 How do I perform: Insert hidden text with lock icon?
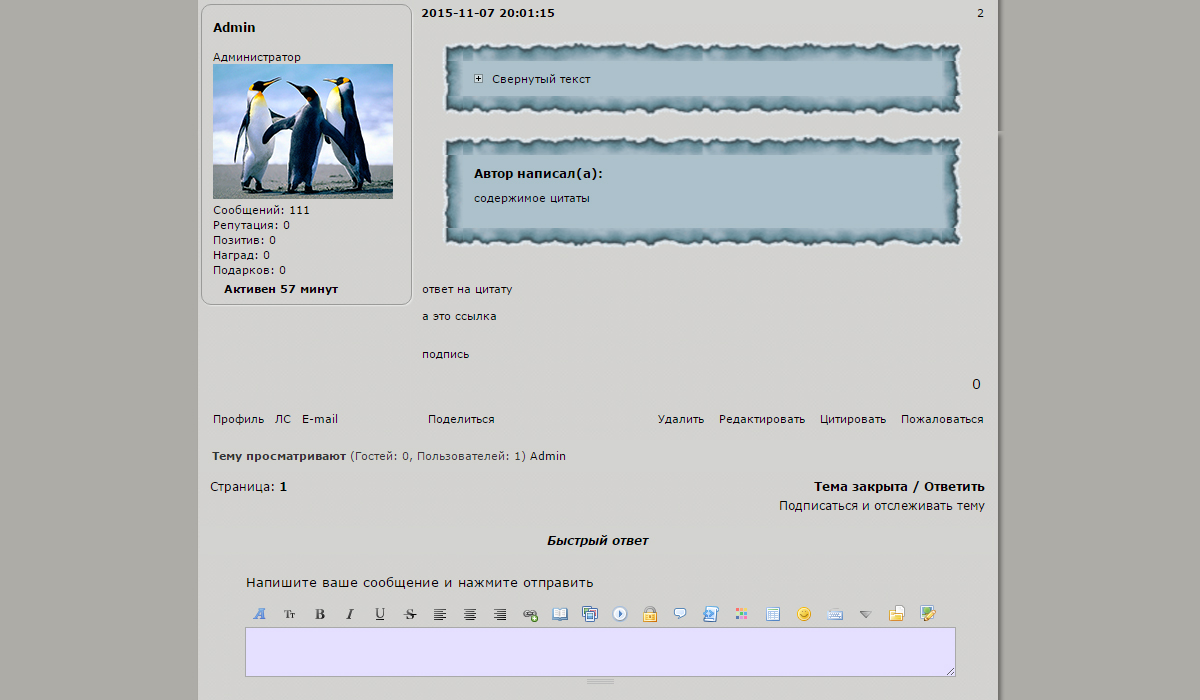(x=650, y=614)
